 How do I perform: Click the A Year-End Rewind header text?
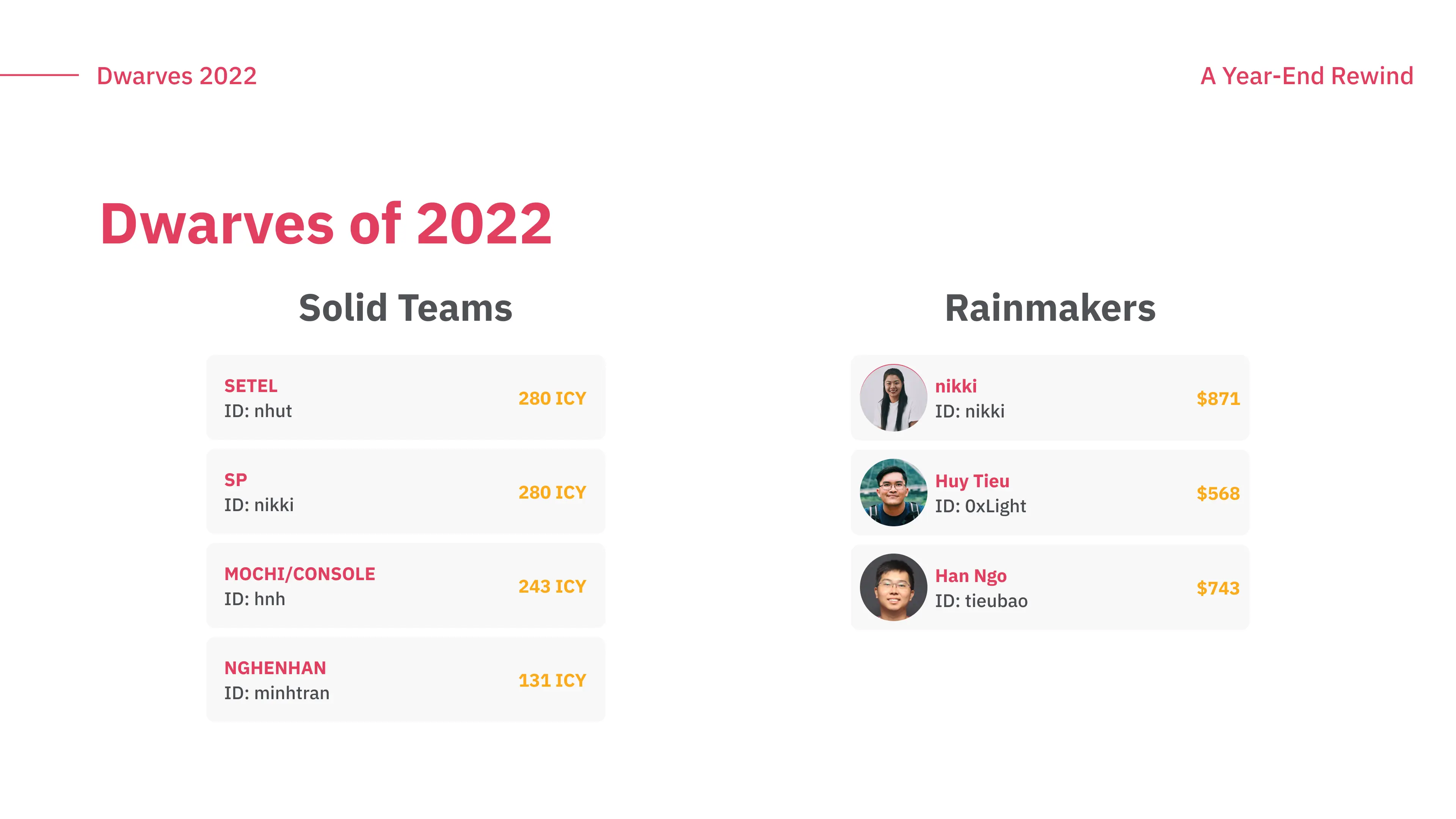tap(1307, 76)
